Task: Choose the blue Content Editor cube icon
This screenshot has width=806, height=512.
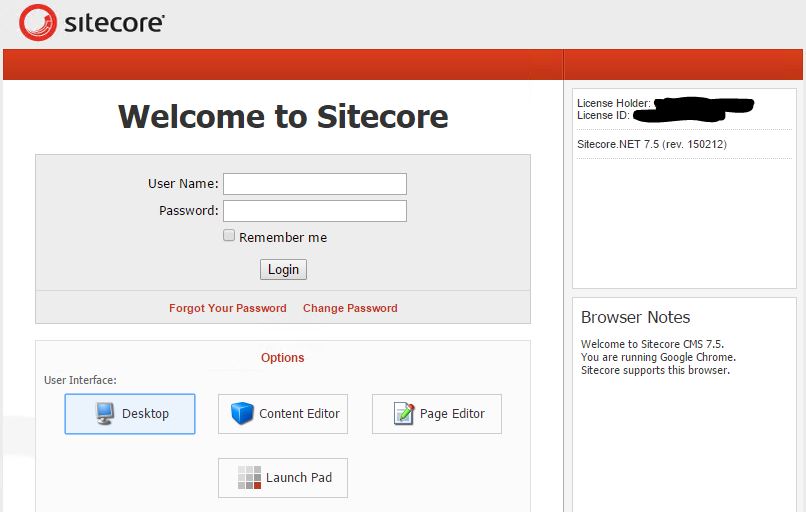Action: click(x=242, y=414)
